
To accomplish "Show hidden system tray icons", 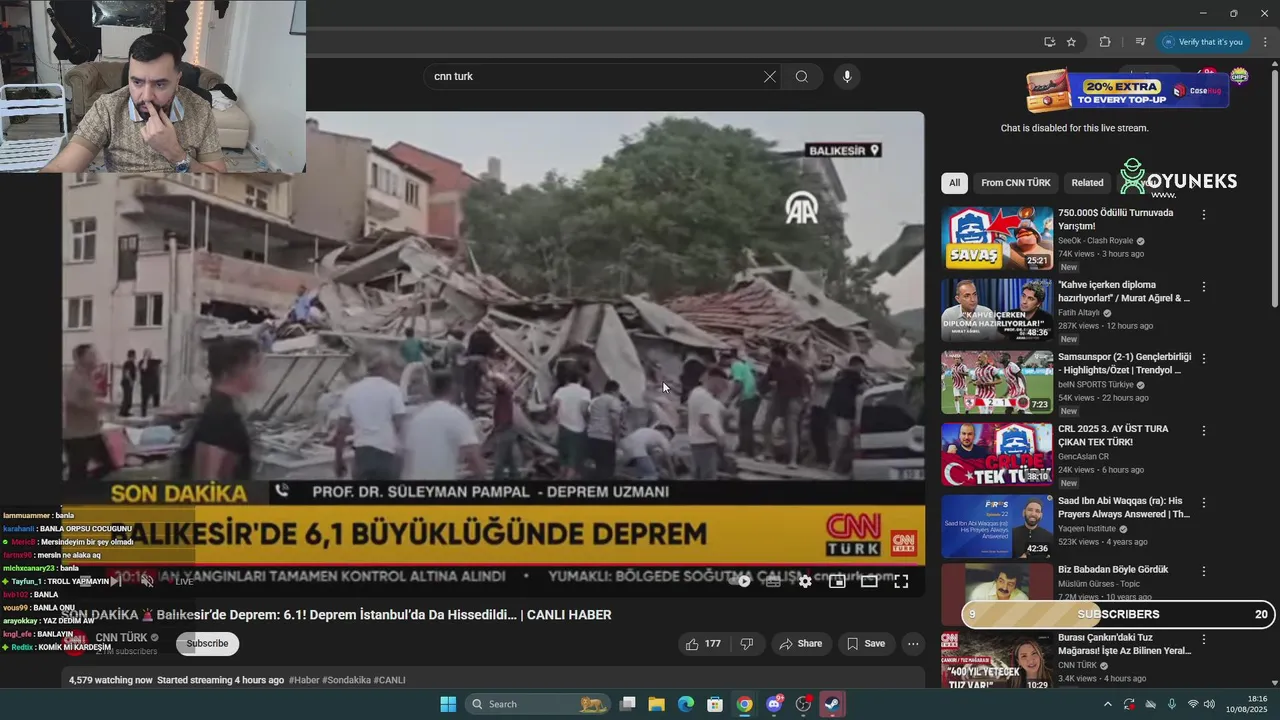I will (x=1107, y=704).
